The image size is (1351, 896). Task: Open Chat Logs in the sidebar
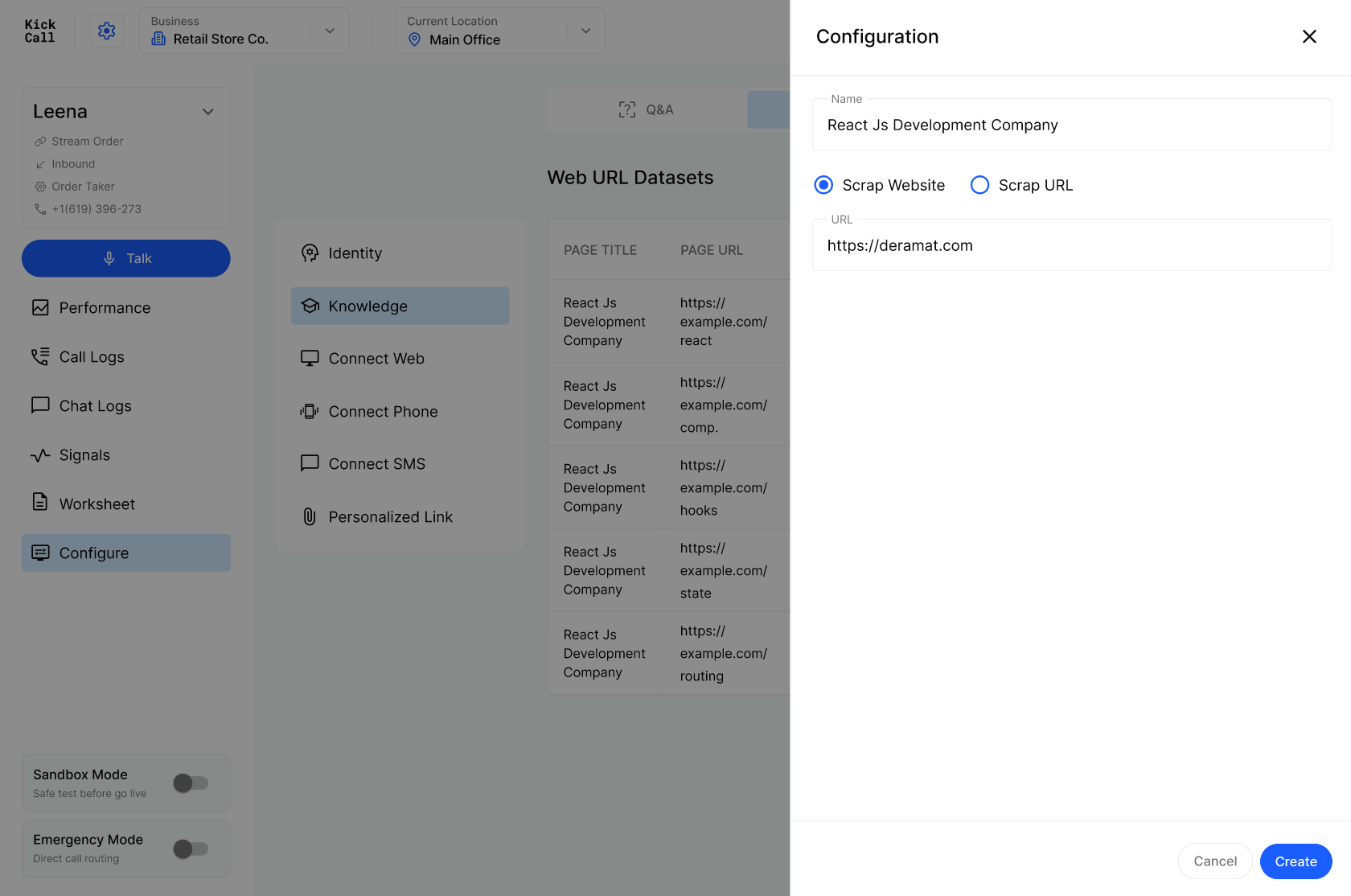point(126,406)
